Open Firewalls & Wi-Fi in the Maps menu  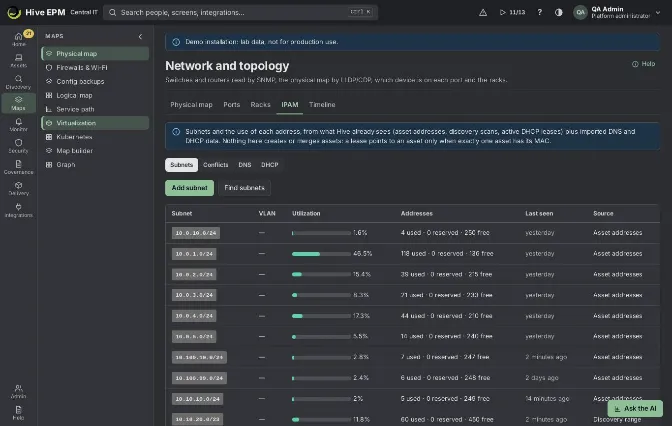[95, 67]
